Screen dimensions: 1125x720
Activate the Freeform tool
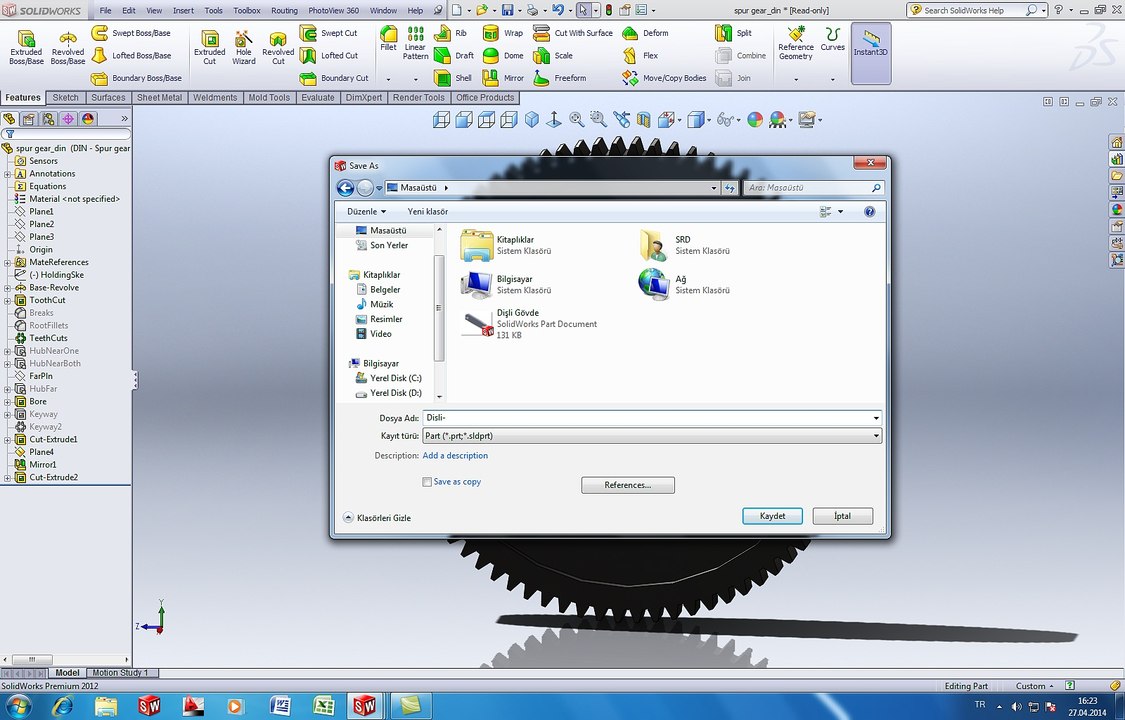point(560,78)
